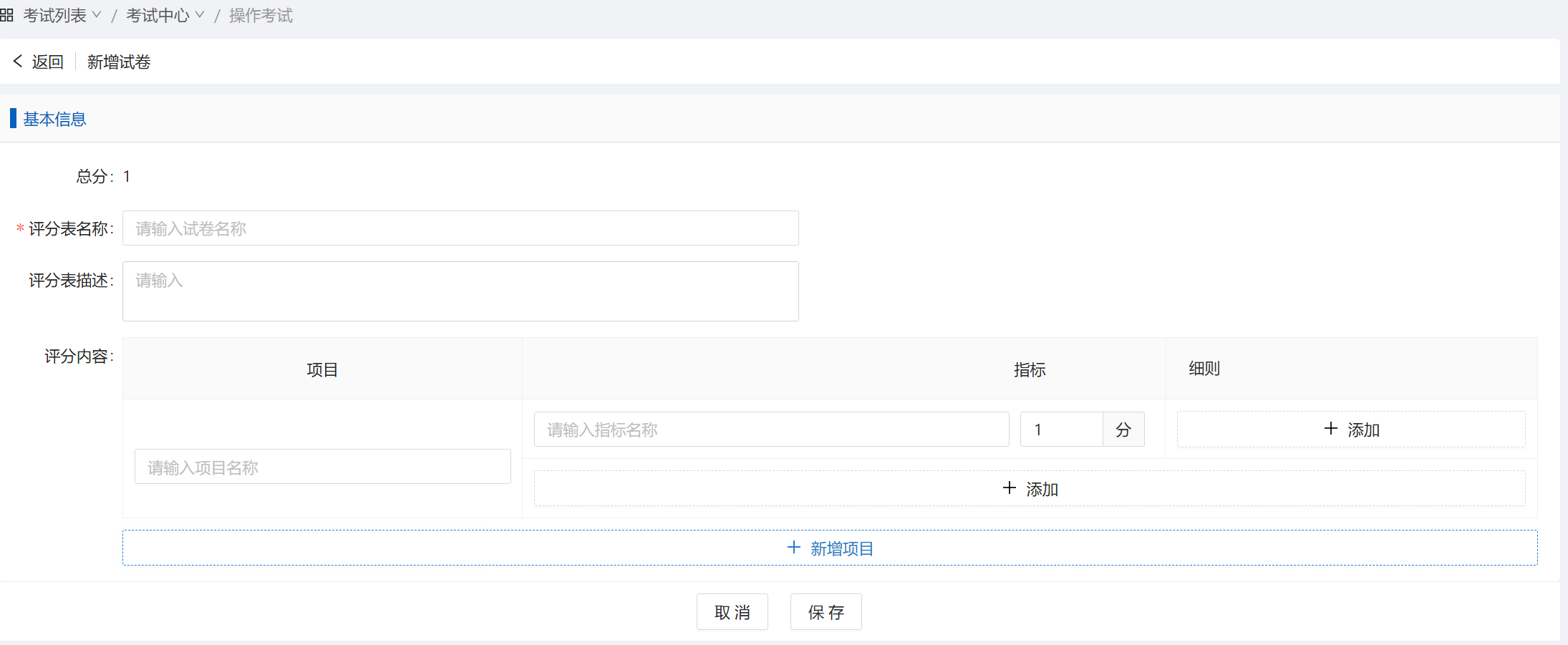Click the back arrow icon next to 返回
Image resolution: width=1568 pixels, height=645 pixels.
coord(18,62)
